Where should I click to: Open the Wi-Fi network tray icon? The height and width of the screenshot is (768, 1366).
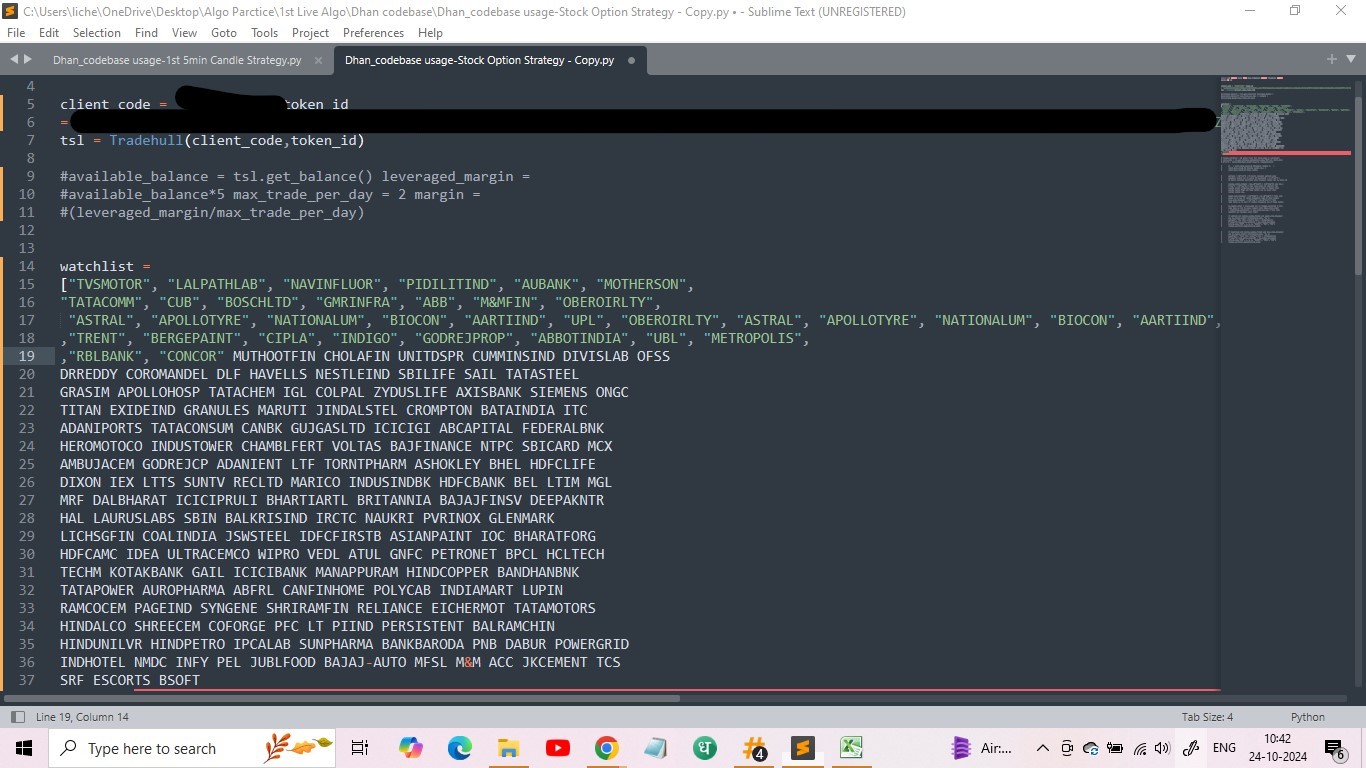[x=1138, y=748]
